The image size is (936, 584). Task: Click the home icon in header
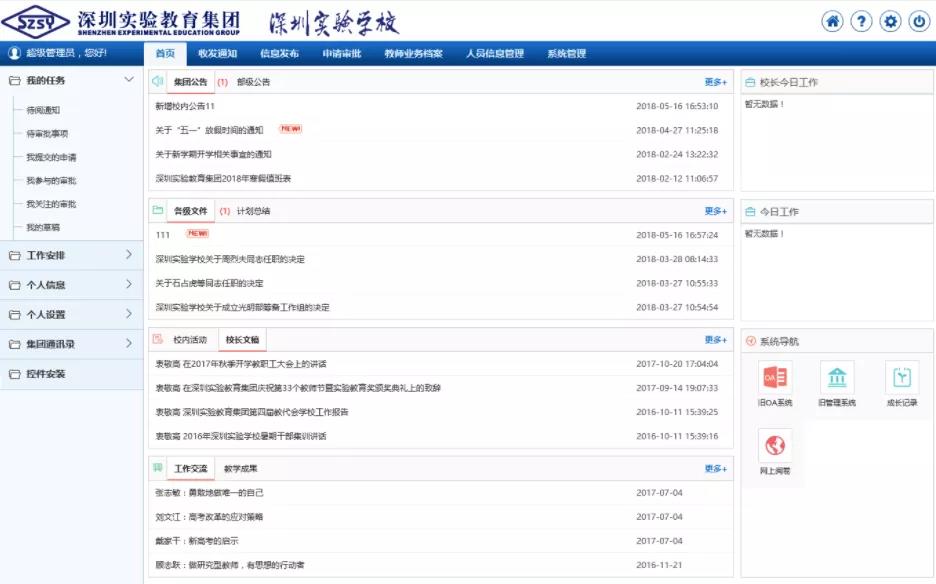(x=832, y=22)
